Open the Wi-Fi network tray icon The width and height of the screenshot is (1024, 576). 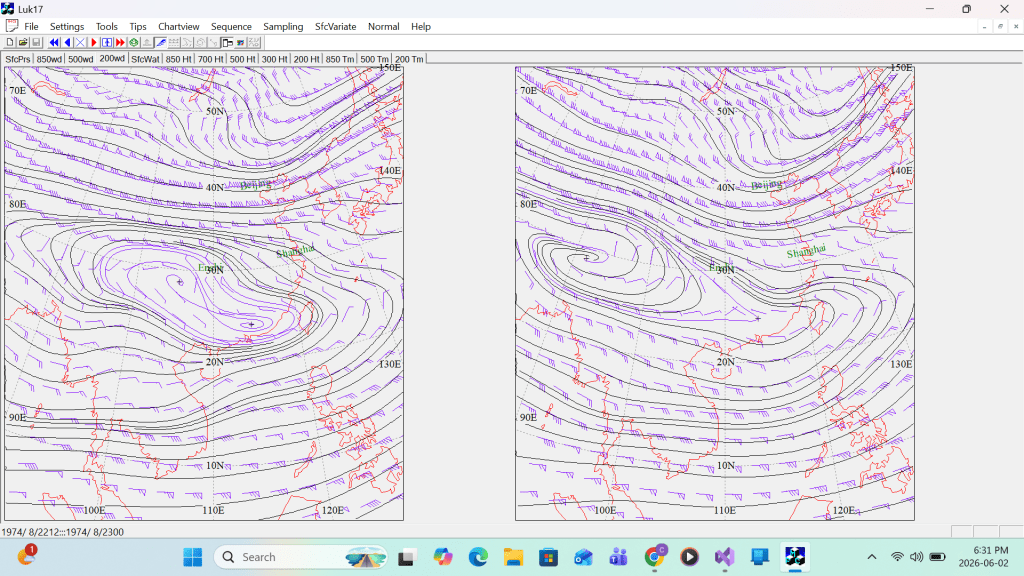(x=897, y=557)
